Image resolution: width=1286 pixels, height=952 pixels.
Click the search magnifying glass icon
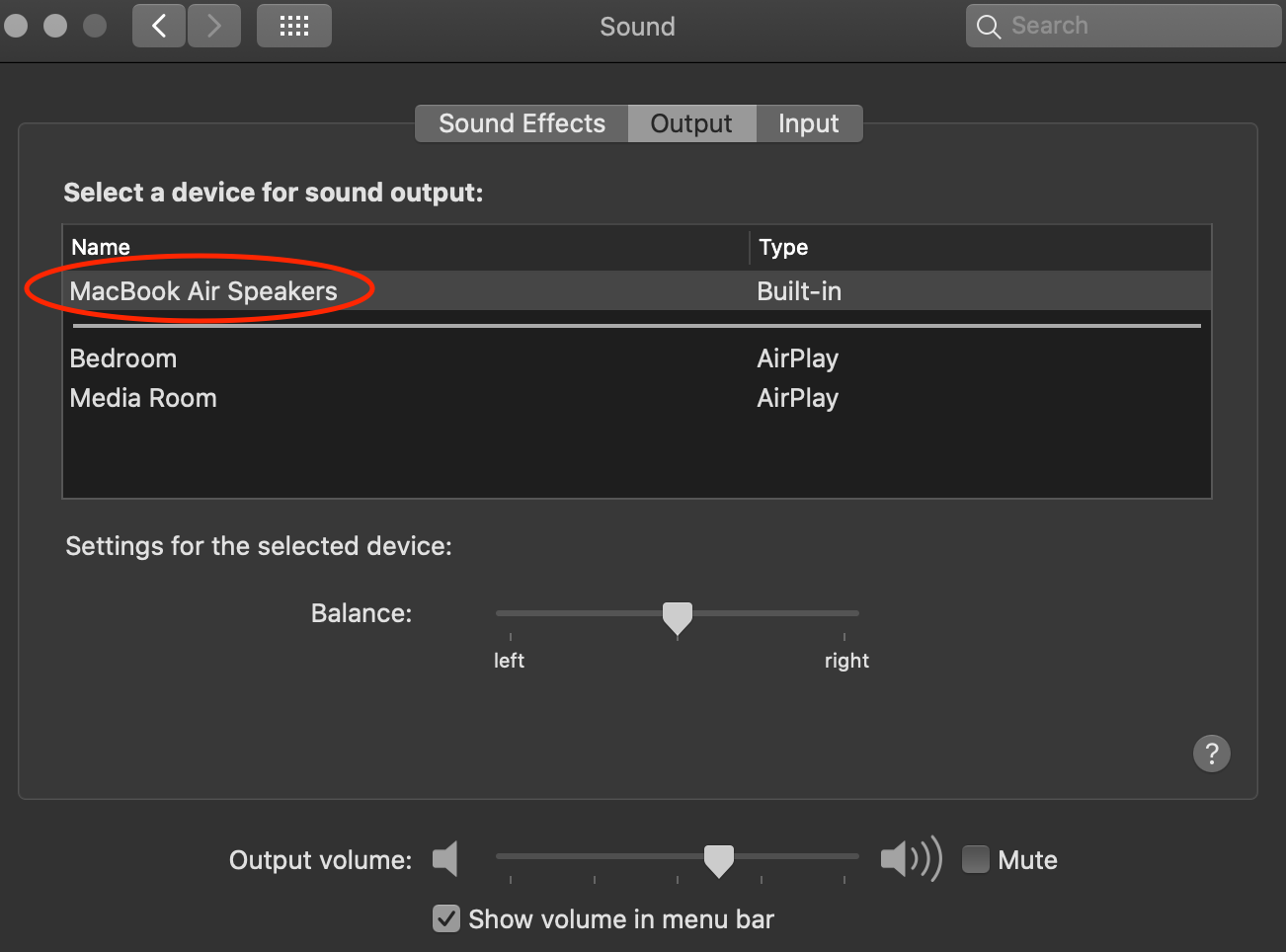tap(989, 26)
